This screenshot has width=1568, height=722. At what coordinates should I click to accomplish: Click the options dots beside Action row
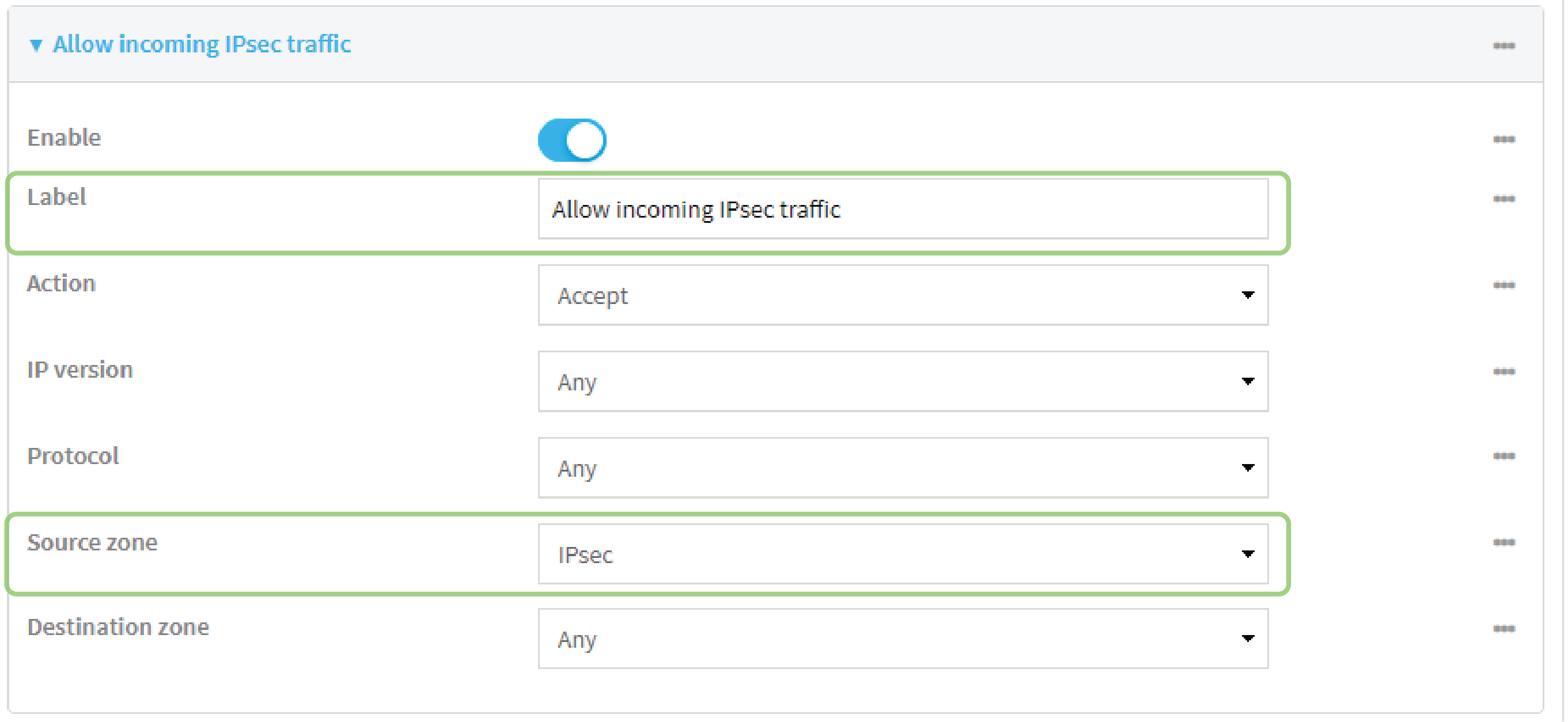(x=1503, y=285)
